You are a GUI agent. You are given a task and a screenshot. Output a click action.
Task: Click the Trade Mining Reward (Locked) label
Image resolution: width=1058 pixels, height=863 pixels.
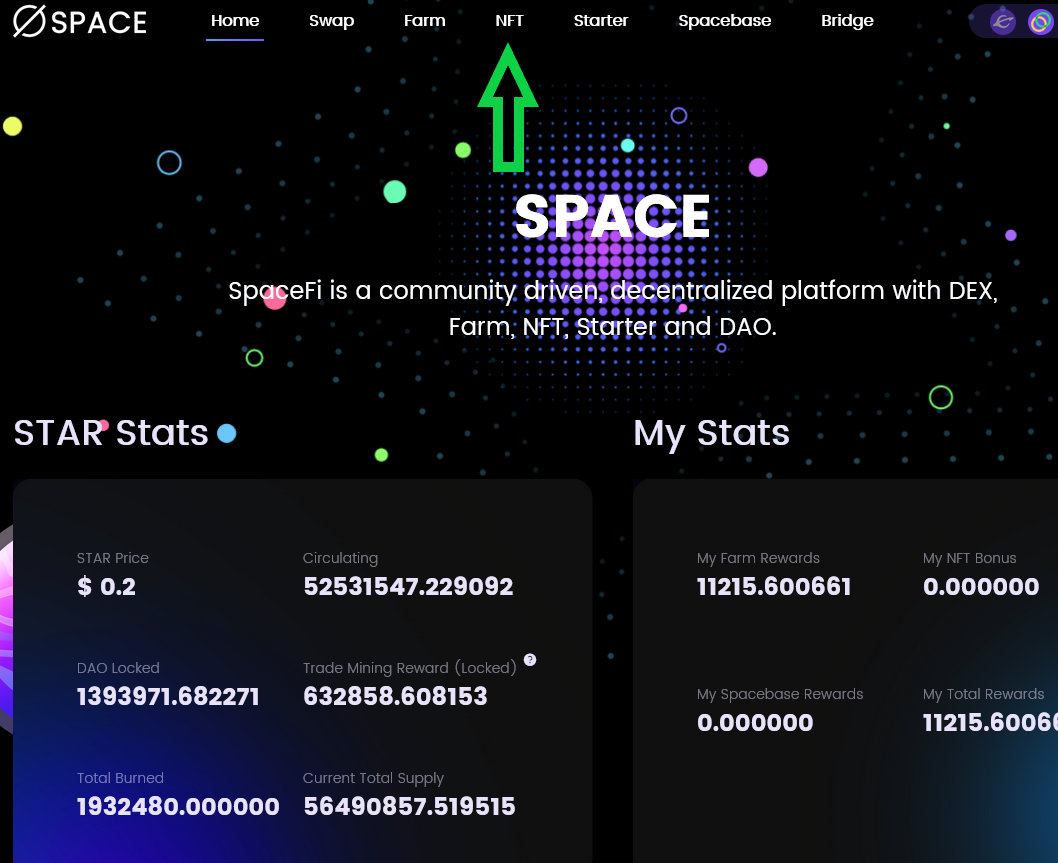pyautogui.click(x=410, y=668)
